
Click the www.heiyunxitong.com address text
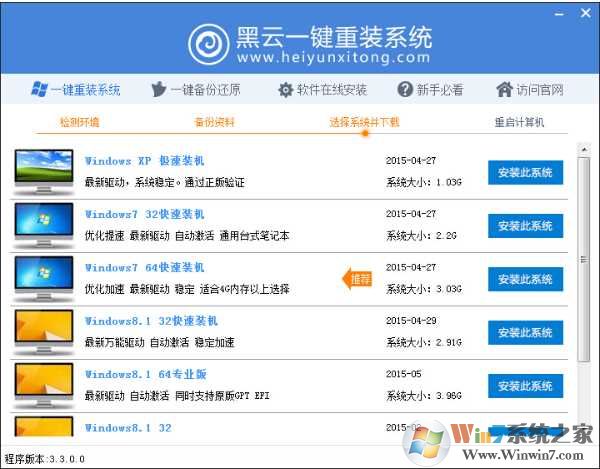333,58
